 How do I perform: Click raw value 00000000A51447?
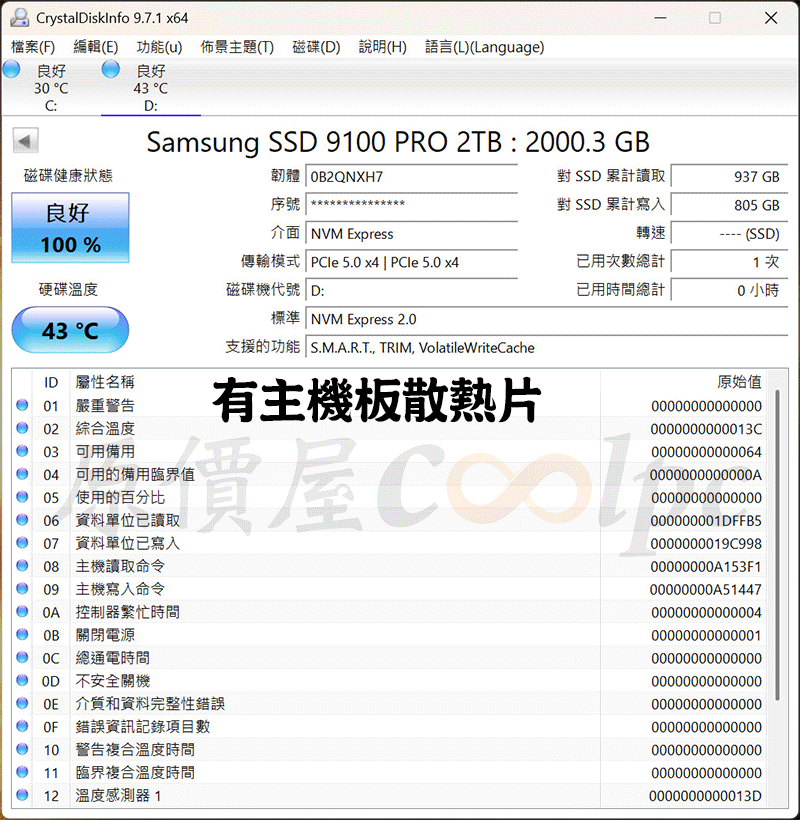tap(706, 590)
